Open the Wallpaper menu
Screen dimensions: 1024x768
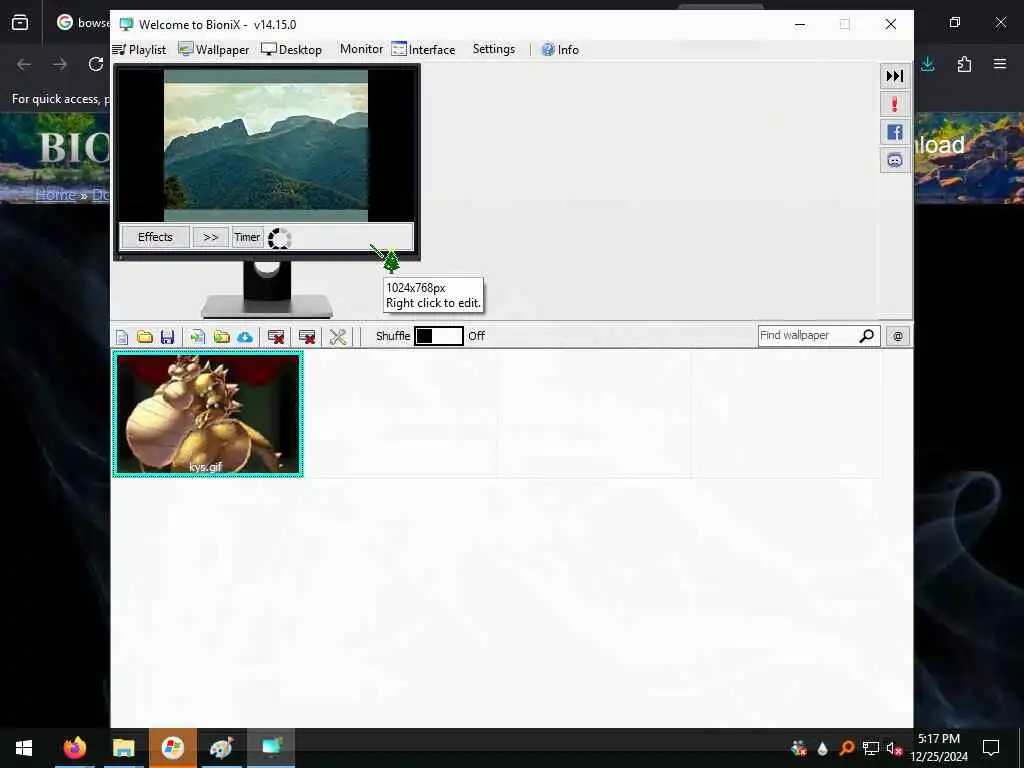(x=214, y=50)
